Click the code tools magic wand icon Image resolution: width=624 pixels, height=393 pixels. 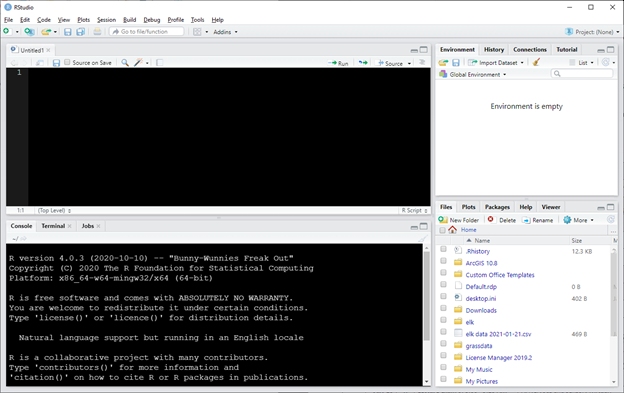(138, 62)
